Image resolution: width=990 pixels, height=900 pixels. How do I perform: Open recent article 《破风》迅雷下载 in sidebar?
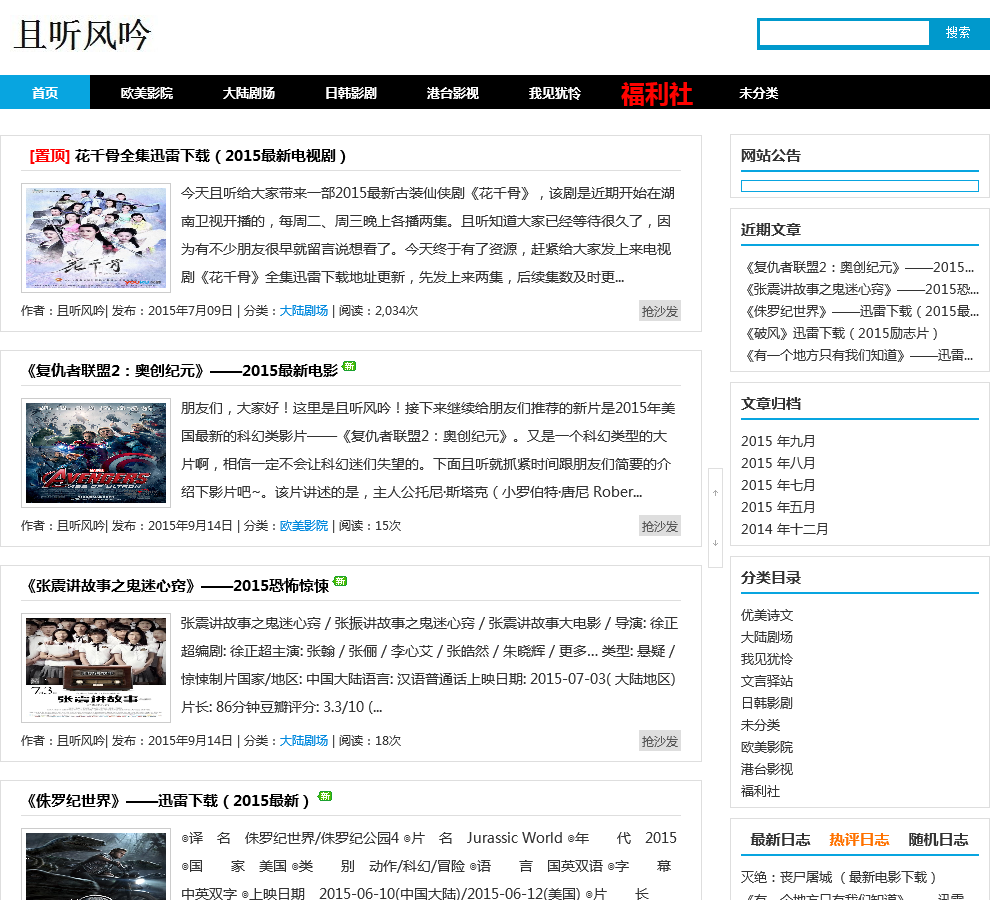point(841,333)
